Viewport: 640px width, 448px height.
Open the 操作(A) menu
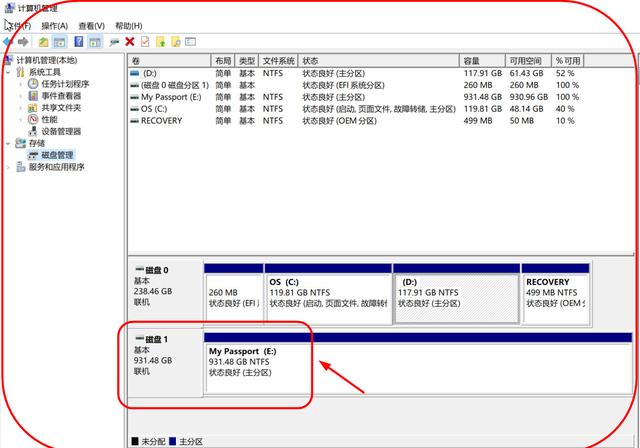point(54,26)
